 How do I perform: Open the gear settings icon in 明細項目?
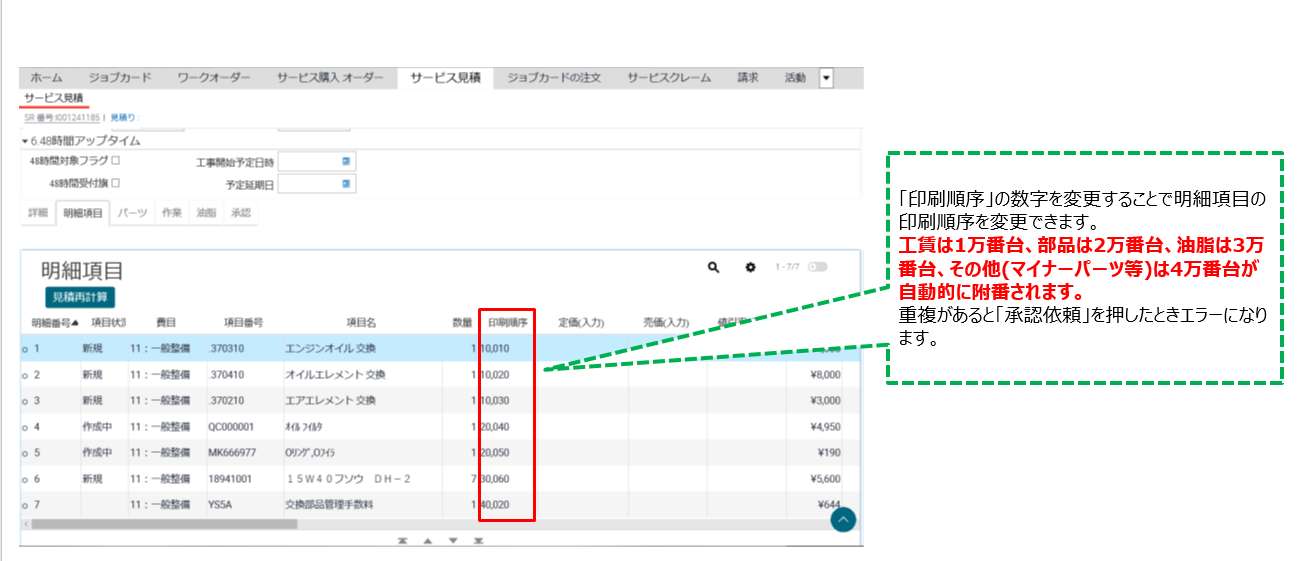pyautogui.click(x=750, y=268)
